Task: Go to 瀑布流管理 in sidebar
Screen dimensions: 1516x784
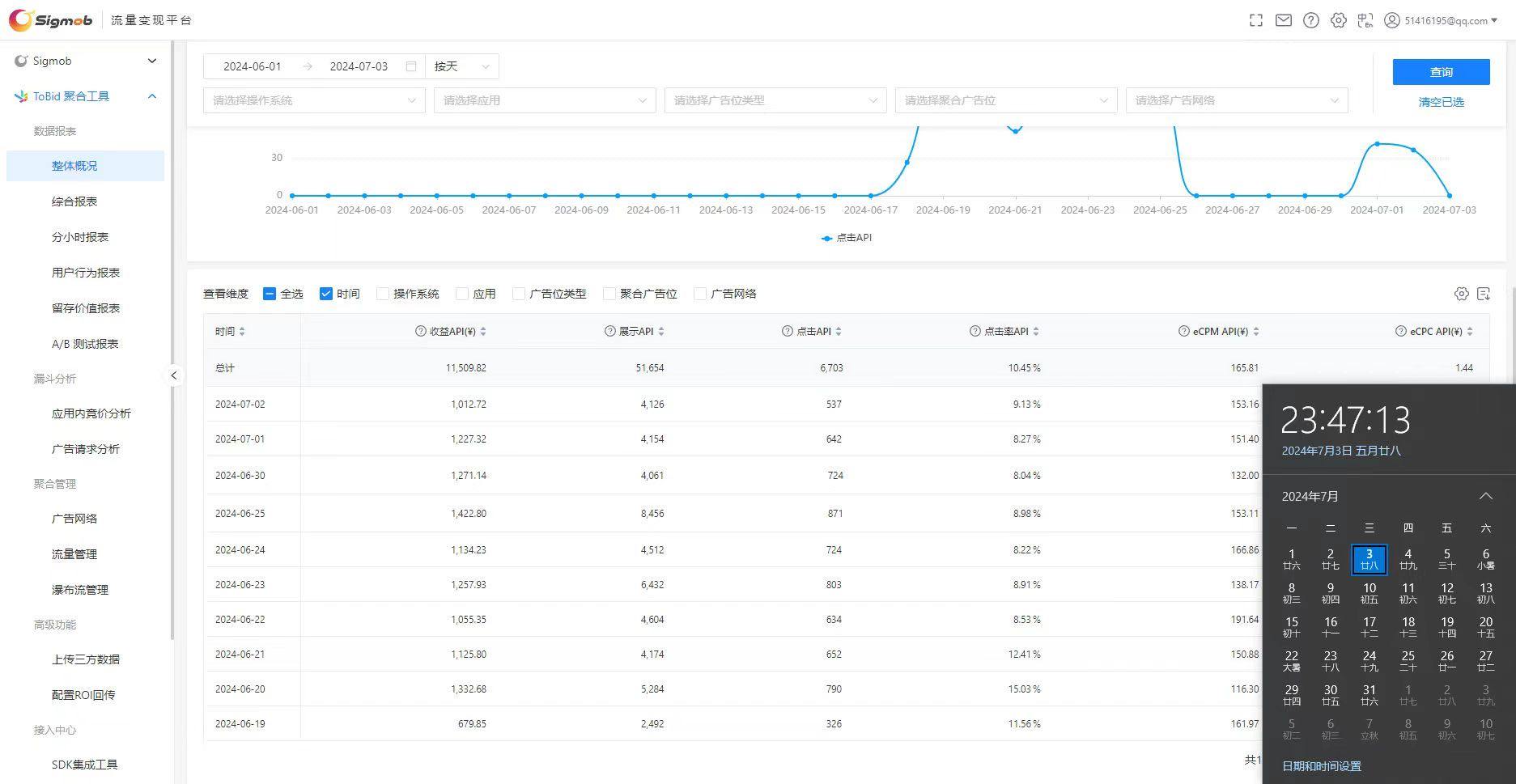Action: pyautogui.click(x=80, y=590)
